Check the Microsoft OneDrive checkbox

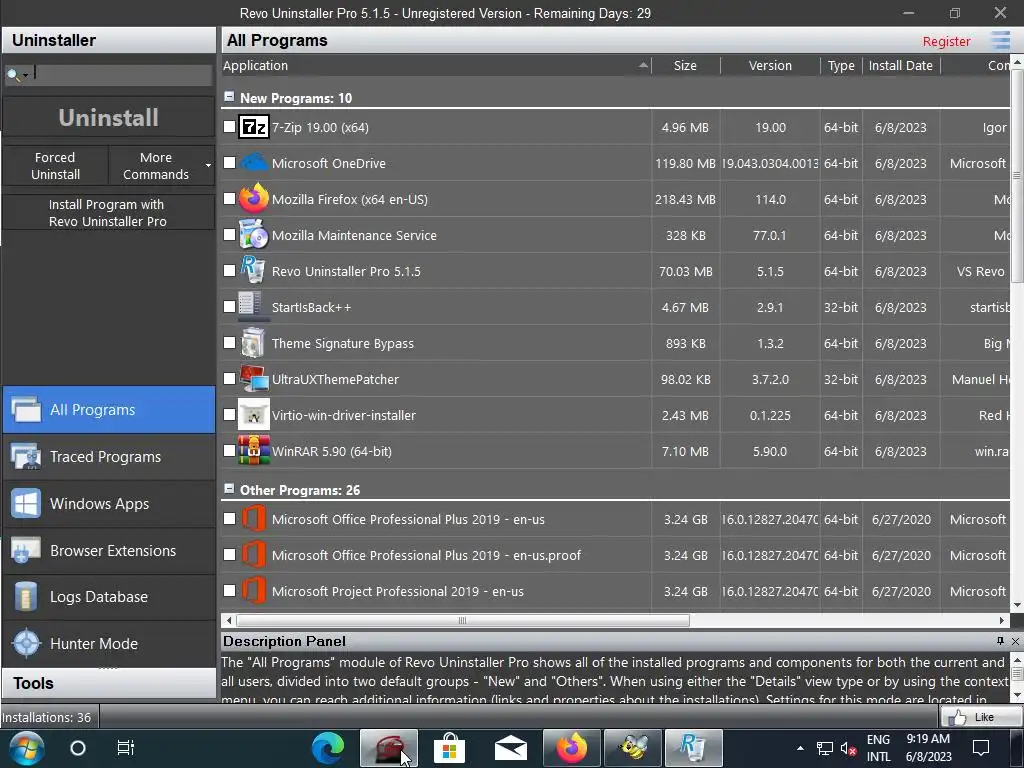[229, 163]
